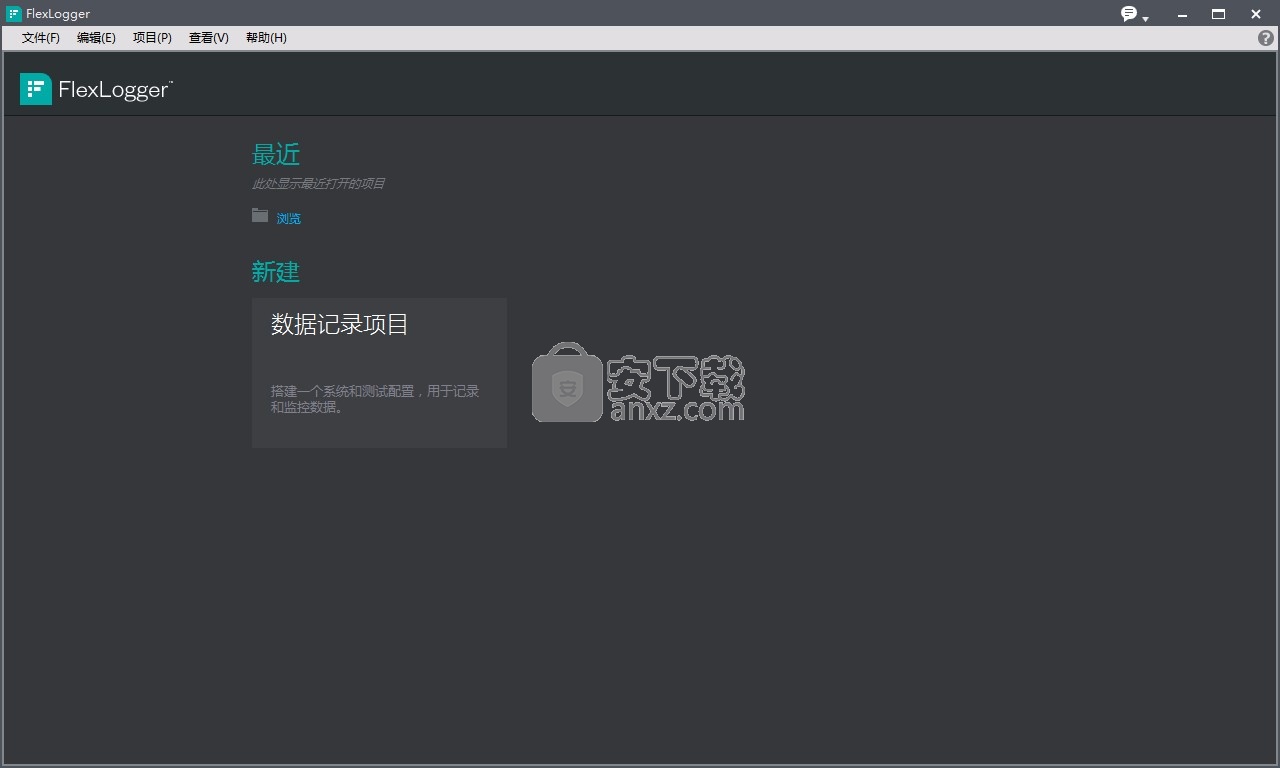1280x768 pixels.
Task: Maximize the FlexLogger window
Action: [x=1218, y=14]
